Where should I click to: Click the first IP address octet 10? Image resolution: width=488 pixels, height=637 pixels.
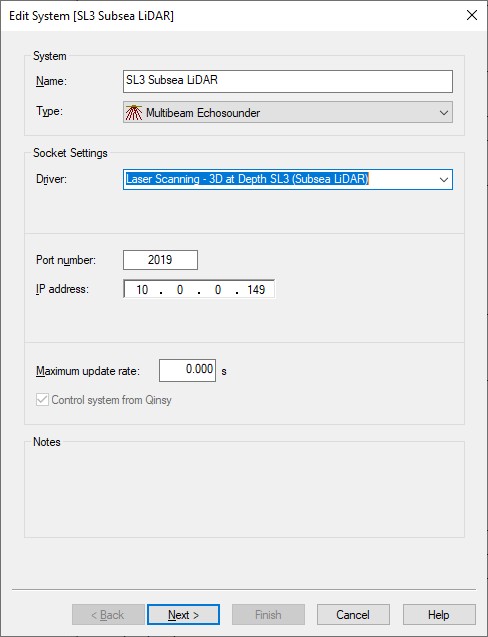pos(142,290)
